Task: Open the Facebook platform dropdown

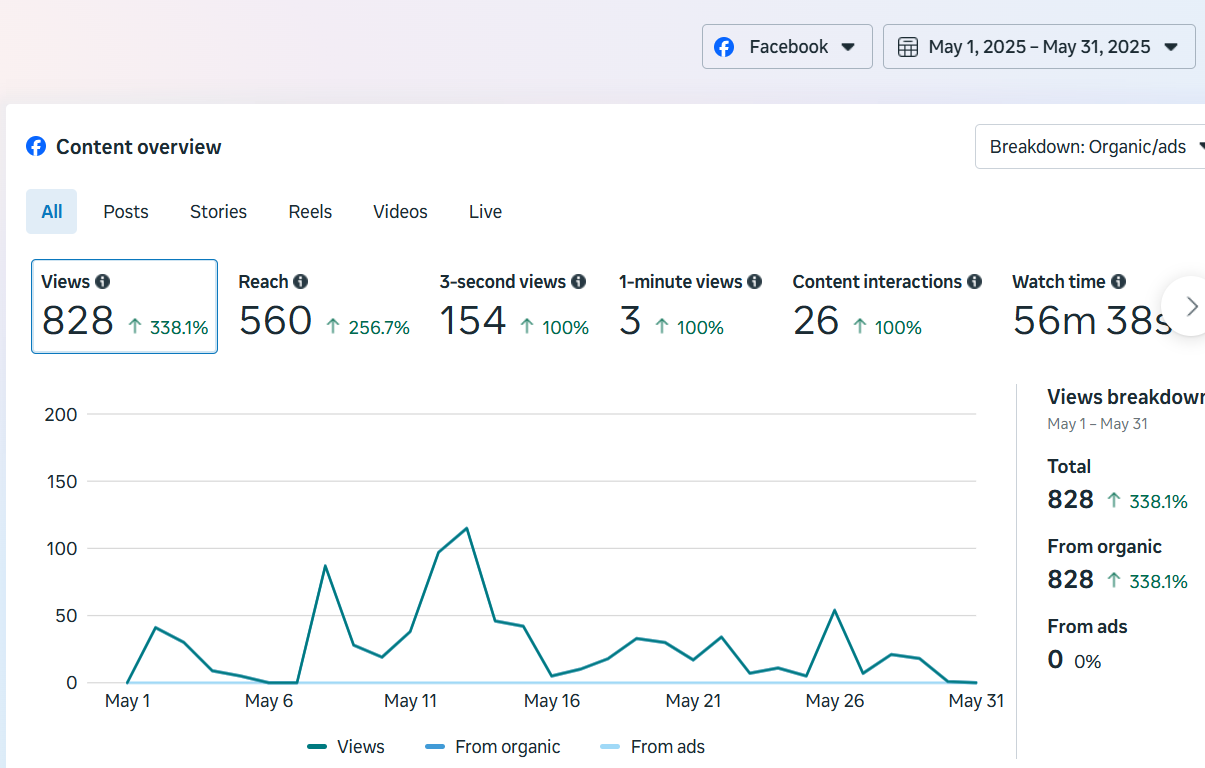Action: (786, 47)
